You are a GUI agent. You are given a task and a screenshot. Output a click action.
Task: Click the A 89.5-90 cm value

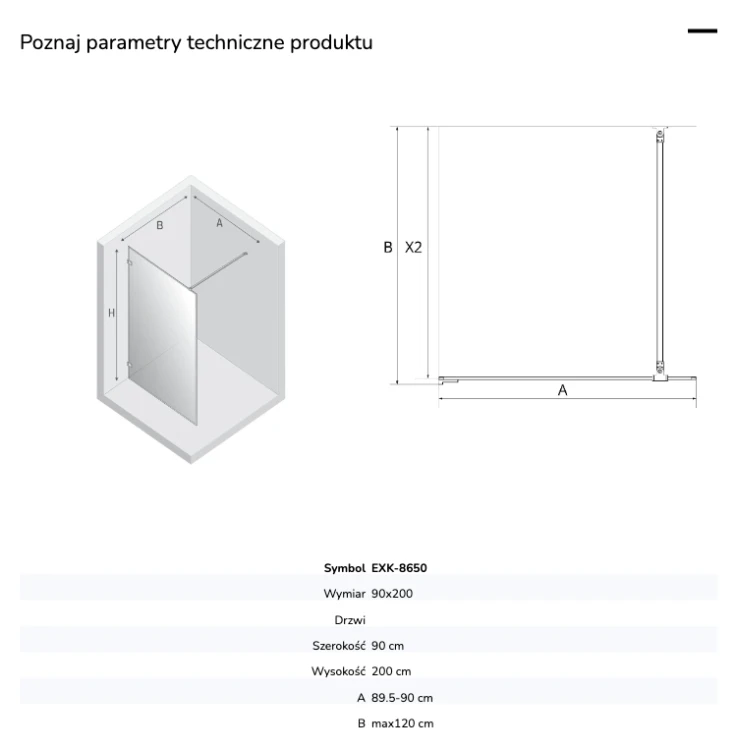point(402,698)
